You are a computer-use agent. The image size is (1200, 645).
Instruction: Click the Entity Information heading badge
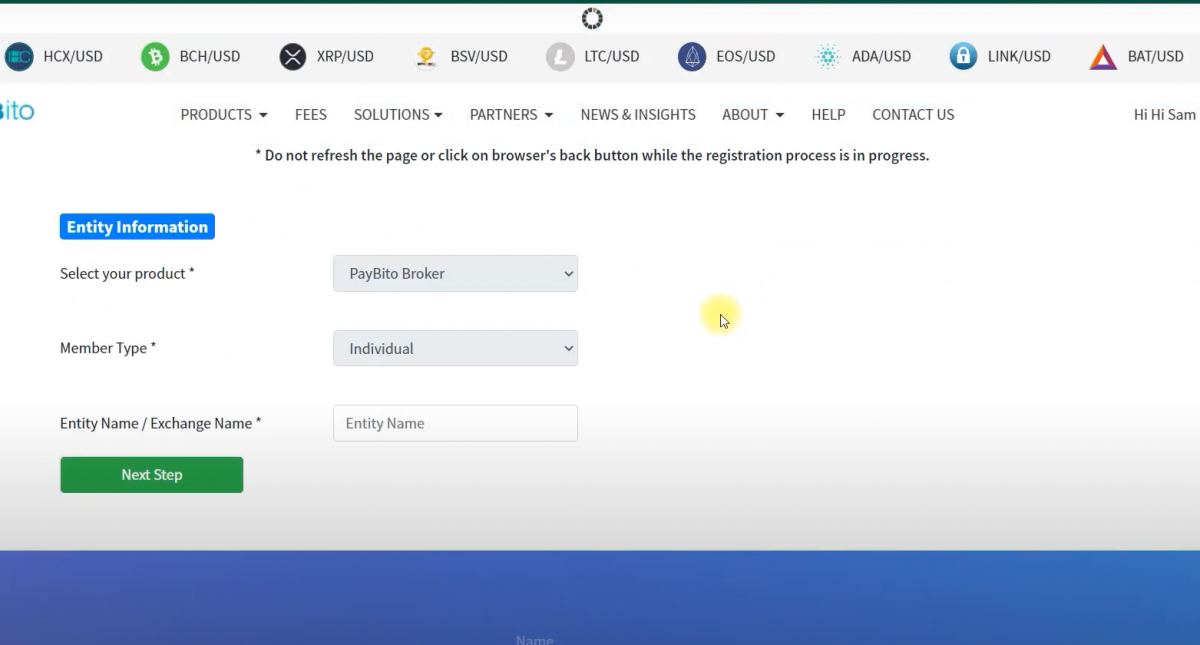click(x=137, y=227)
